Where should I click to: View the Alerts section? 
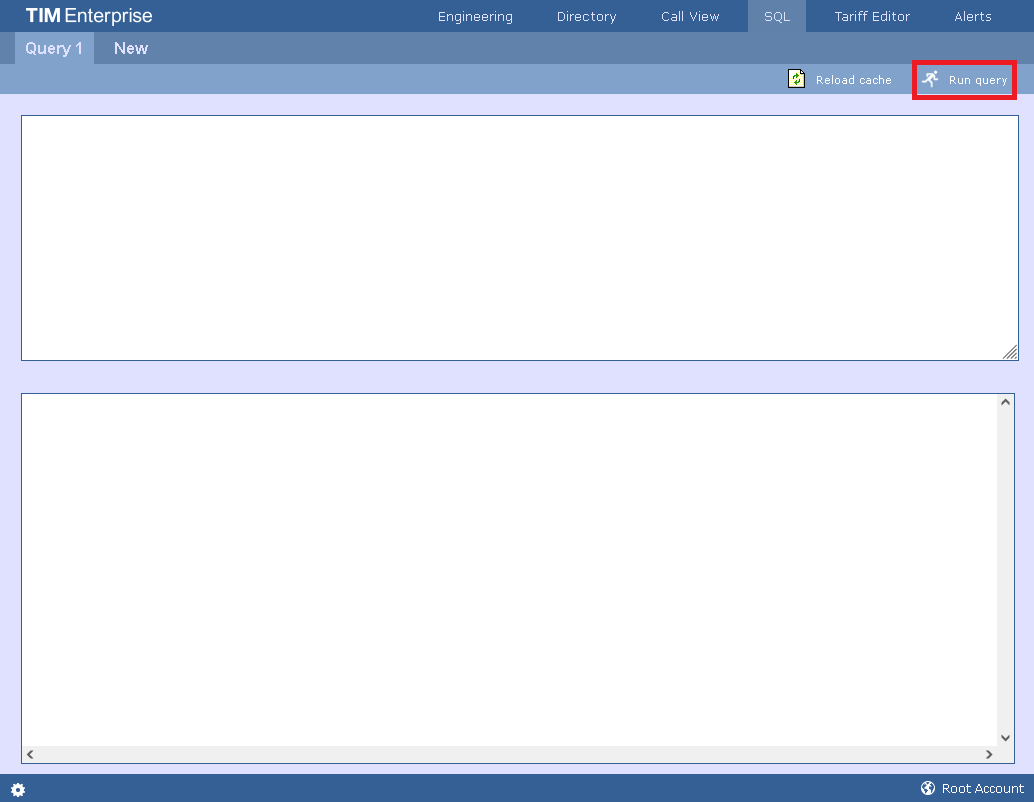[x=972, y=16]
